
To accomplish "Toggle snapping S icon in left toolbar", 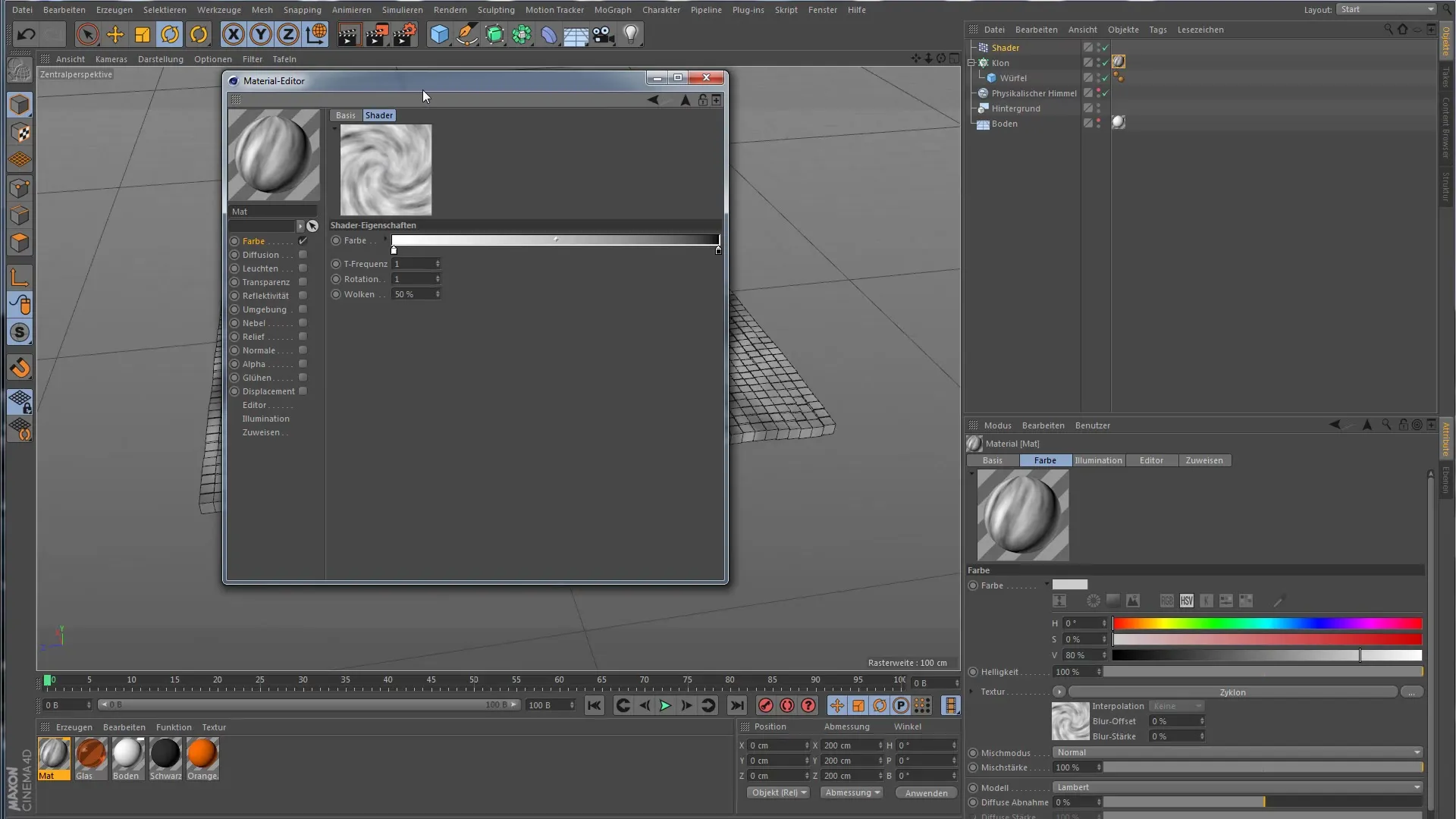I will point(20,332).
